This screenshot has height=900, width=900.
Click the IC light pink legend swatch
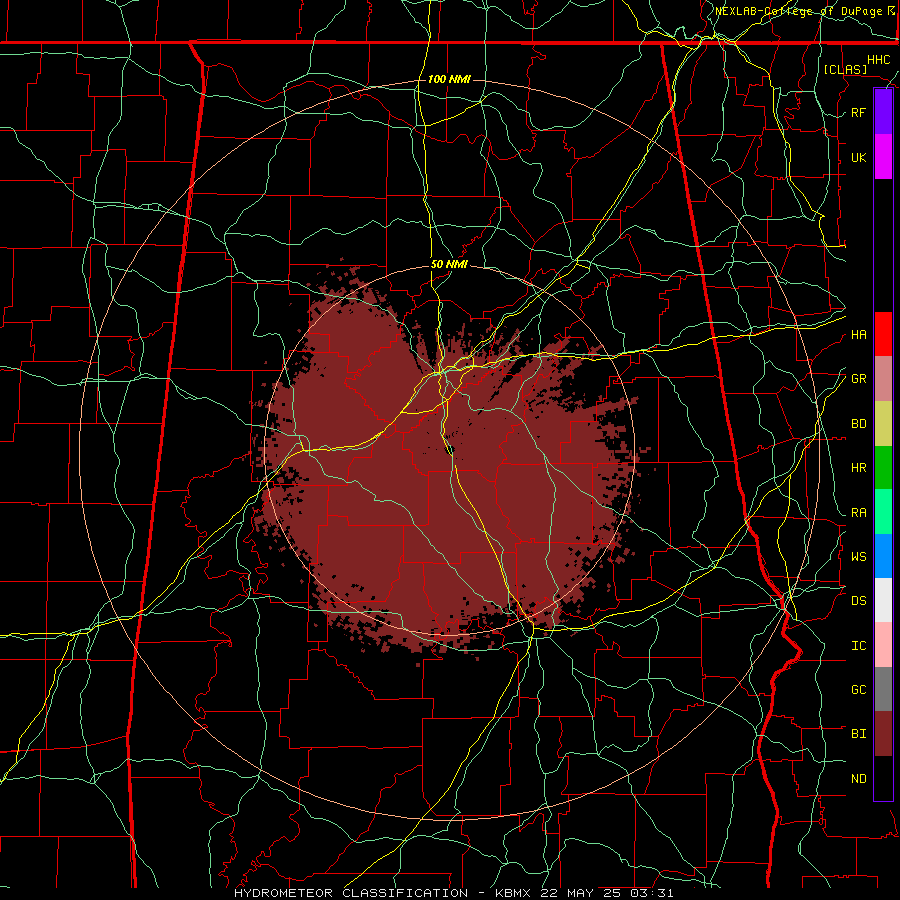pyautogui.click(x=883, y=645)
